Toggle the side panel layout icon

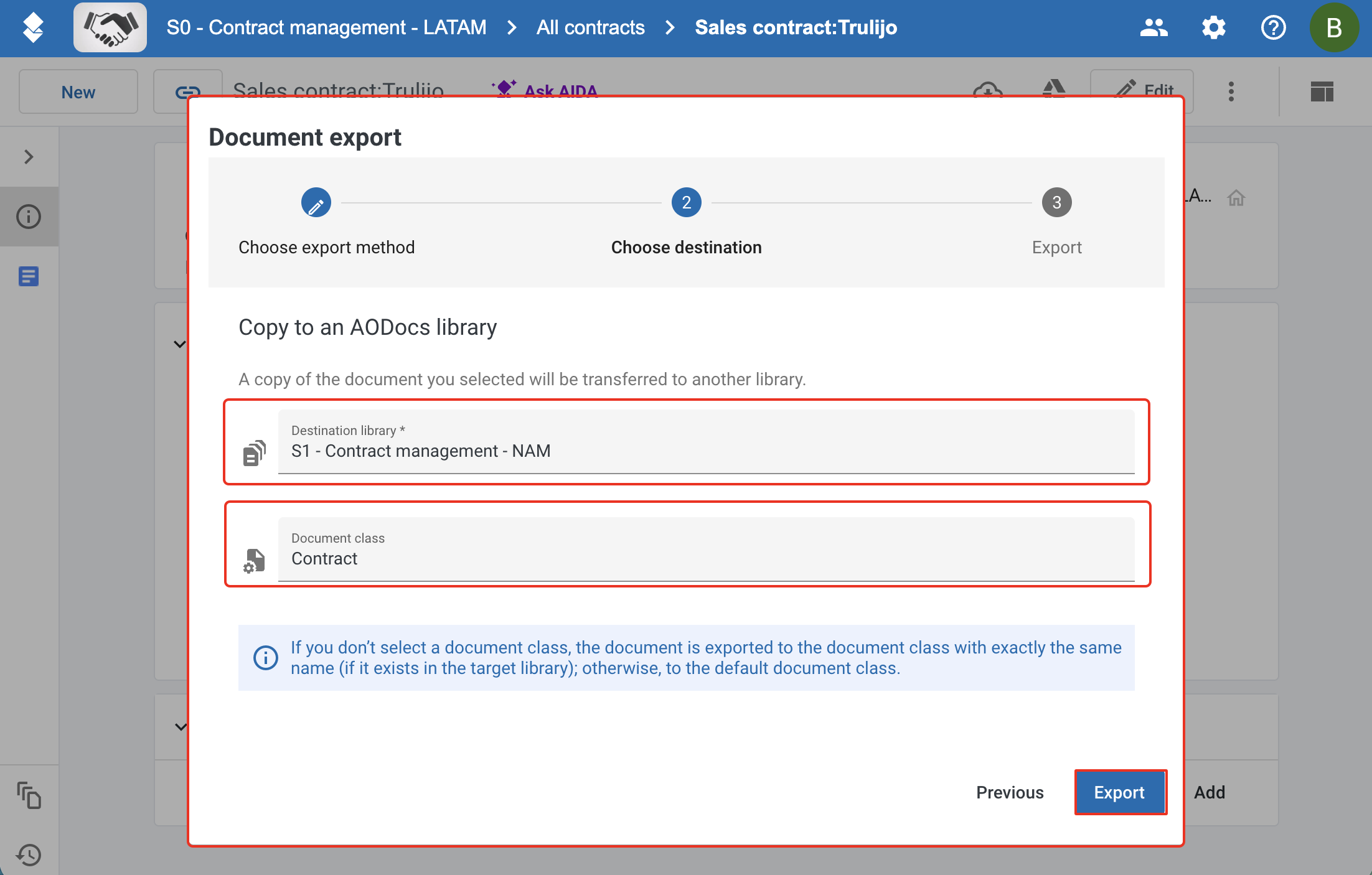click(x=1322, y=91)
